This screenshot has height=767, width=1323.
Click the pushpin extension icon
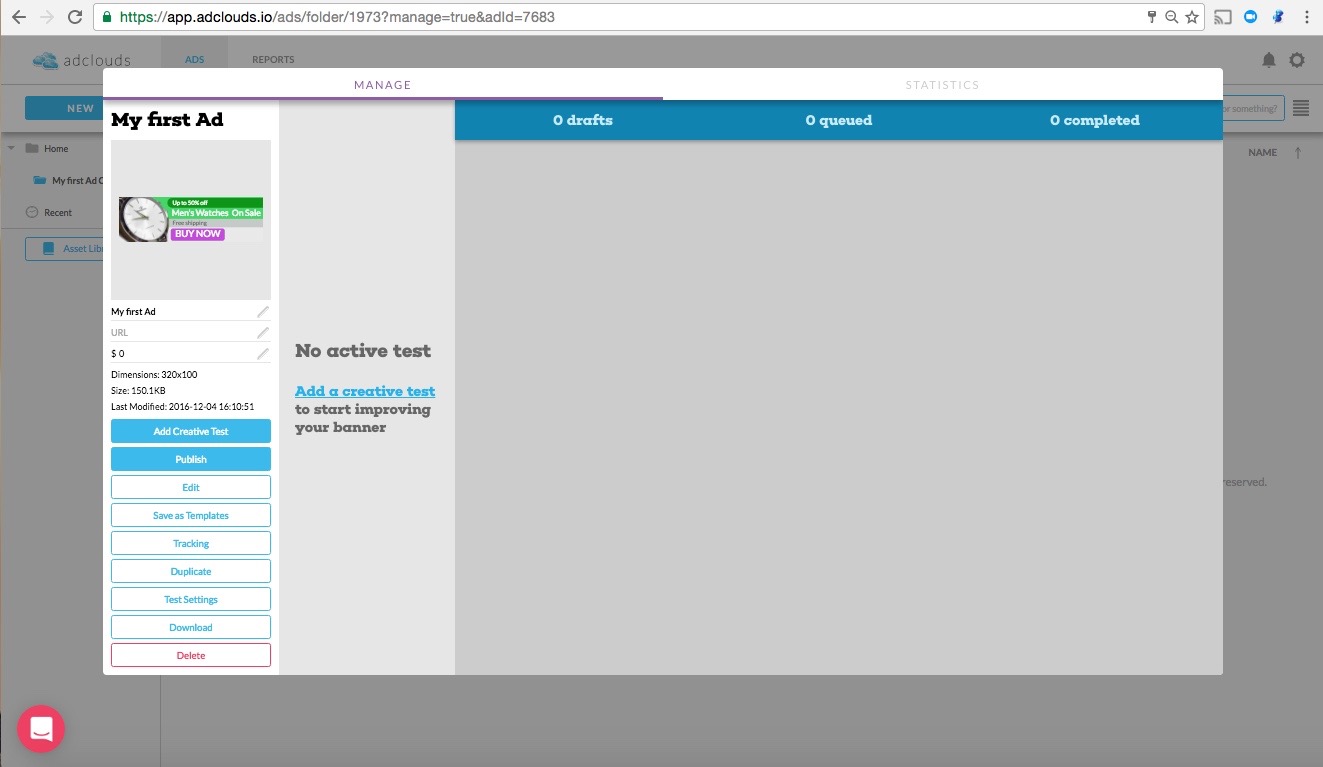(1278, 17)
